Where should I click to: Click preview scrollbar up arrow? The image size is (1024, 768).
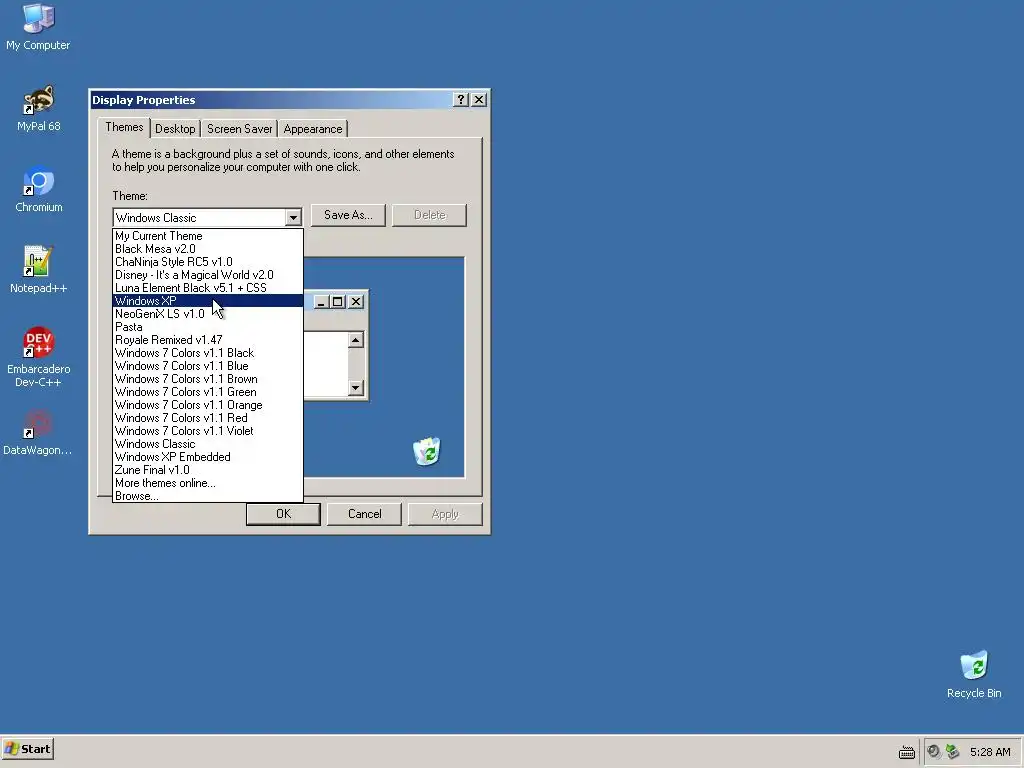tap(355, 340)
